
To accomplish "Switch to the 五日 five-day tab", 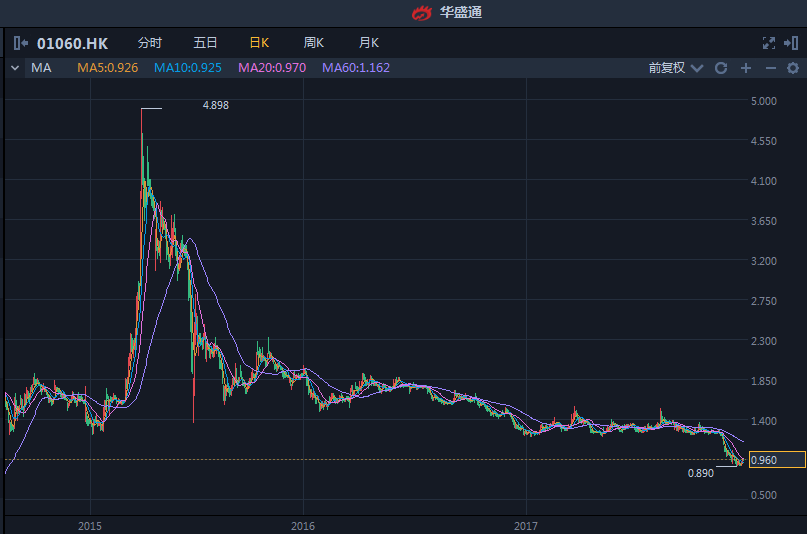I will click(x=205, y=43).
